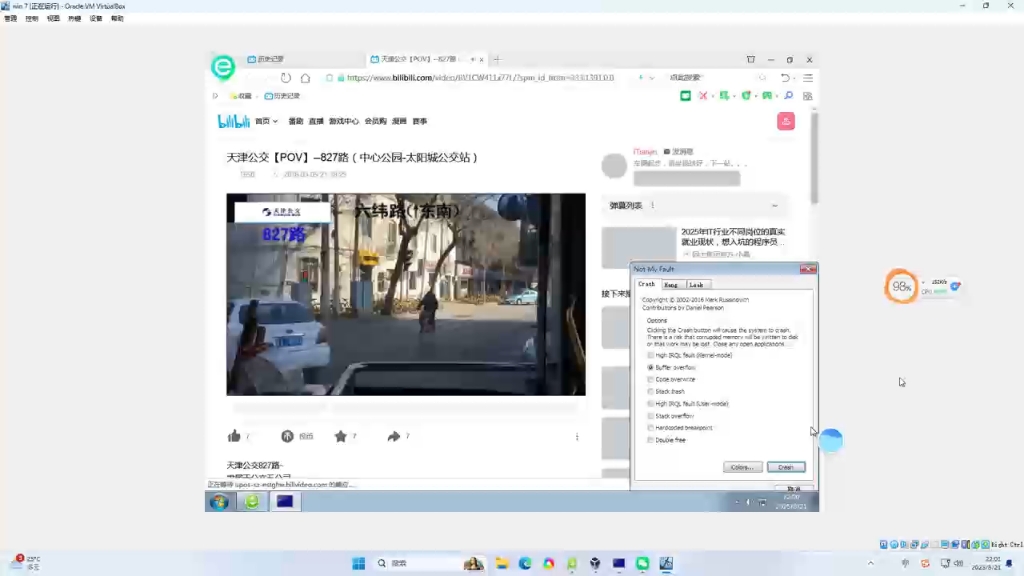Screen dimensions: 1024x576
Task: Click VirtualBox icon on host taskbar
Action: click(x=595, y=563)
